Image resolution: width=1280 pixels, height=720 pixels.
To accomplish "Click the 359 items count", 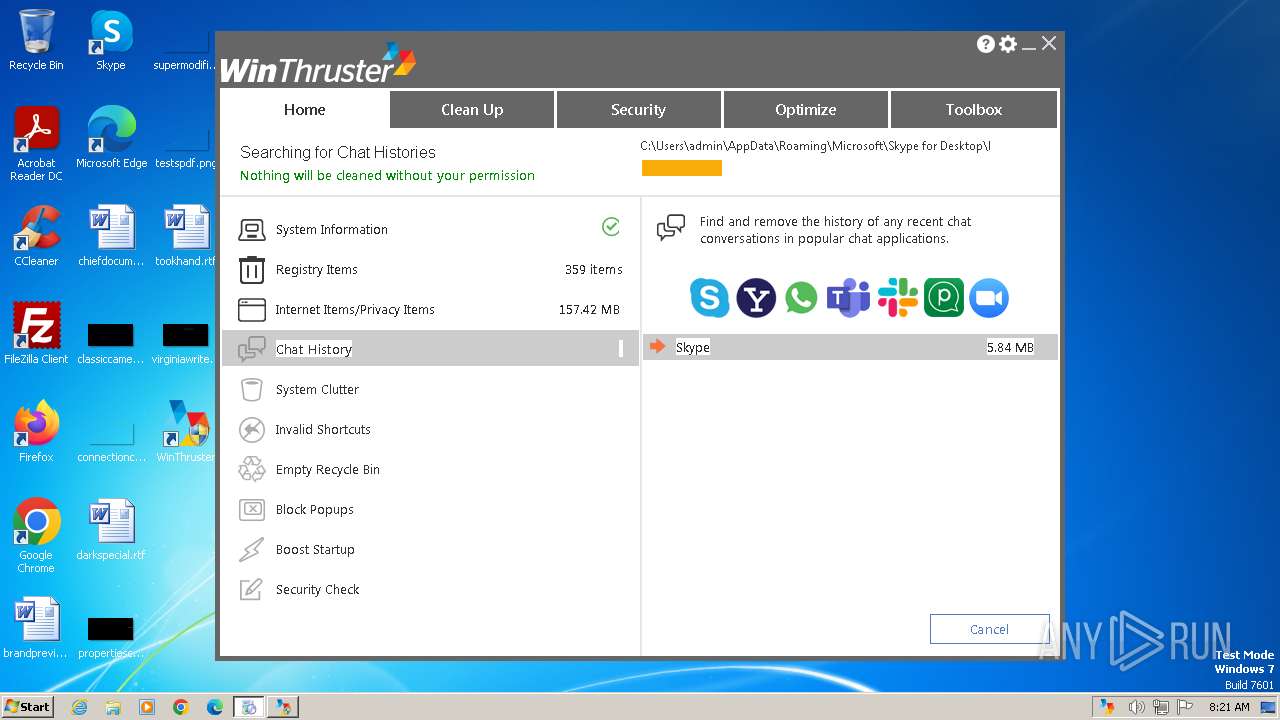I will [593, 270].
